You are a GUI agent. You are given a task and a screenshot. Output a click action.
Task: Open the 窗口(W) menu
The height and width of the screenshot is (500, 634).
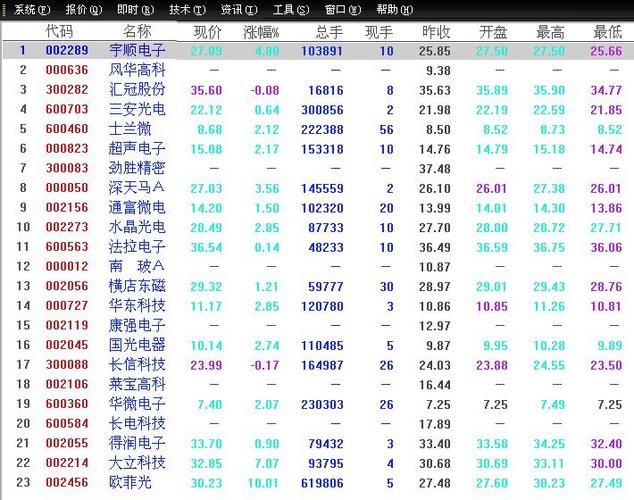click(x=343, y=9)
